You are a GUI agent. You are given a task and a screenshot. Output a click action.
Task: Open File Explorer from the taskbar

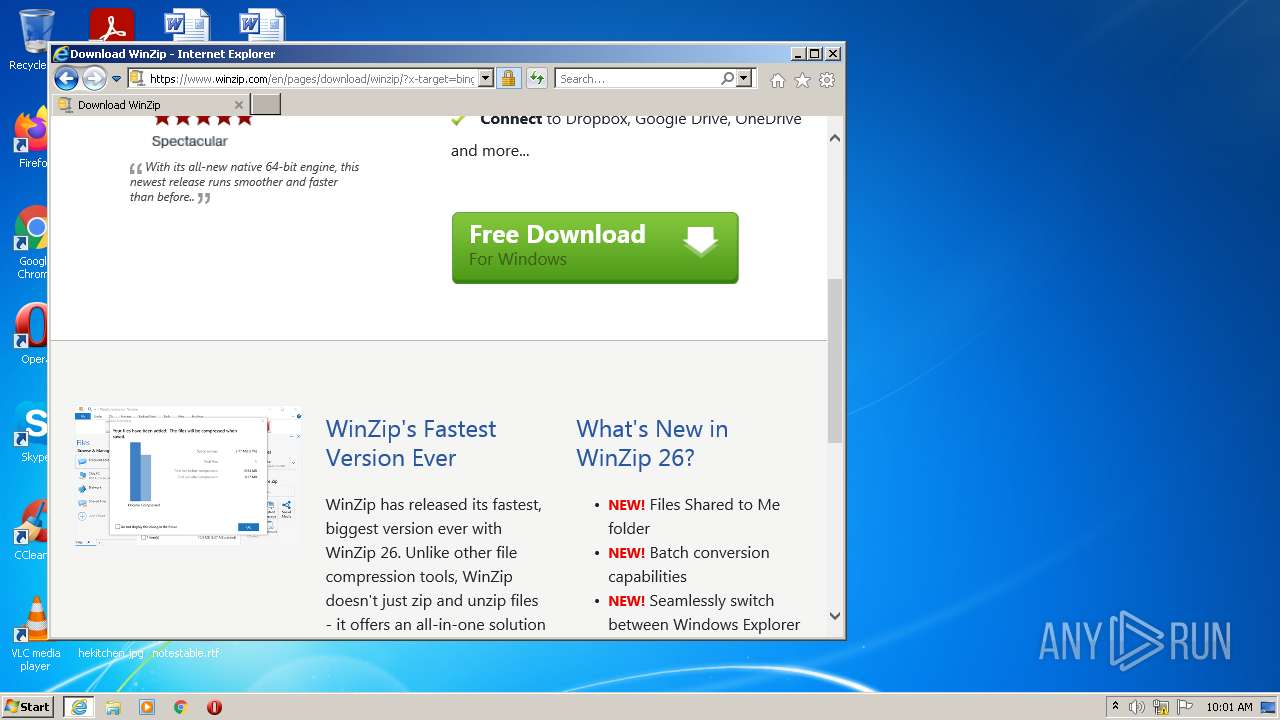coord(113,707)
